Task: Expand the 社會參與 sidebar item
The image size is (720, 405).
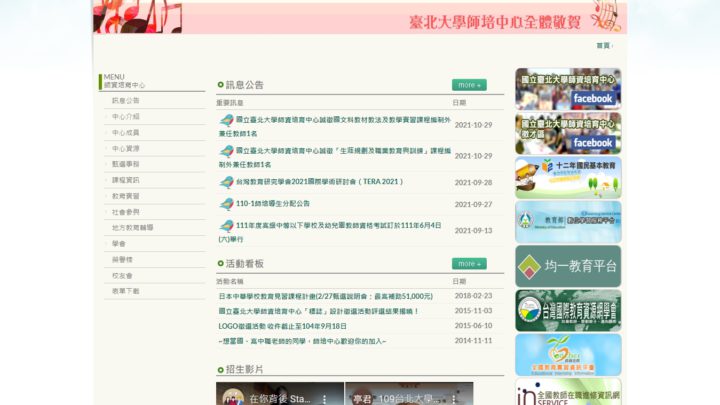Action: coord(126,212)
